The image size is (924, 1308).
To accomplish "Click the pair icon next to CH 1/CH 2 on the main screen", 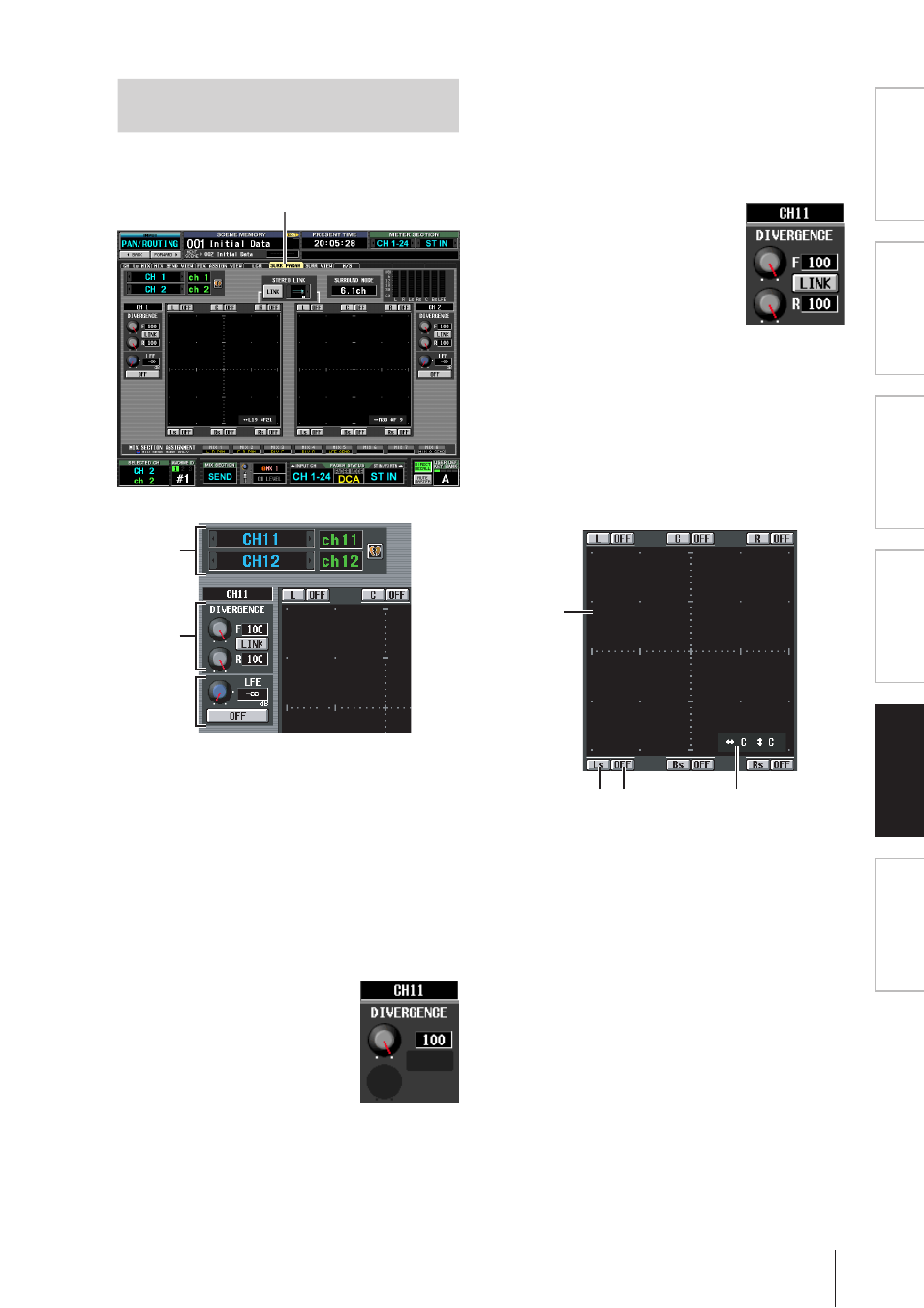I will (218, 283).
